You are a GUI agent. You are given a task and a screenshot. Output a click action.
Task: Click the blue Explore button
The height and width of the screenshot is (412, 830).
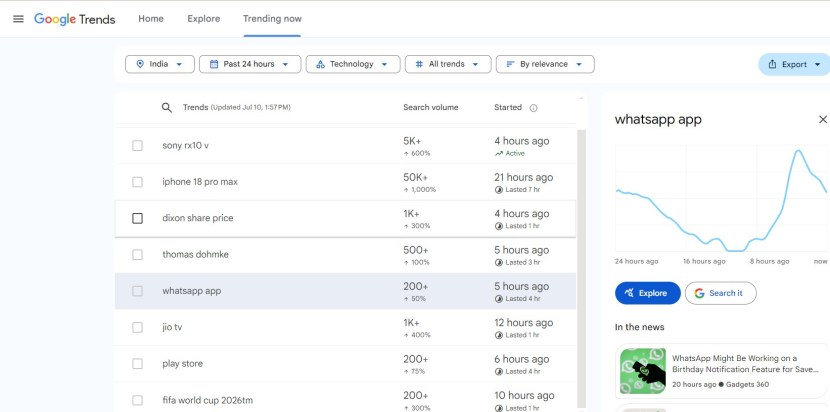[647, 293]
